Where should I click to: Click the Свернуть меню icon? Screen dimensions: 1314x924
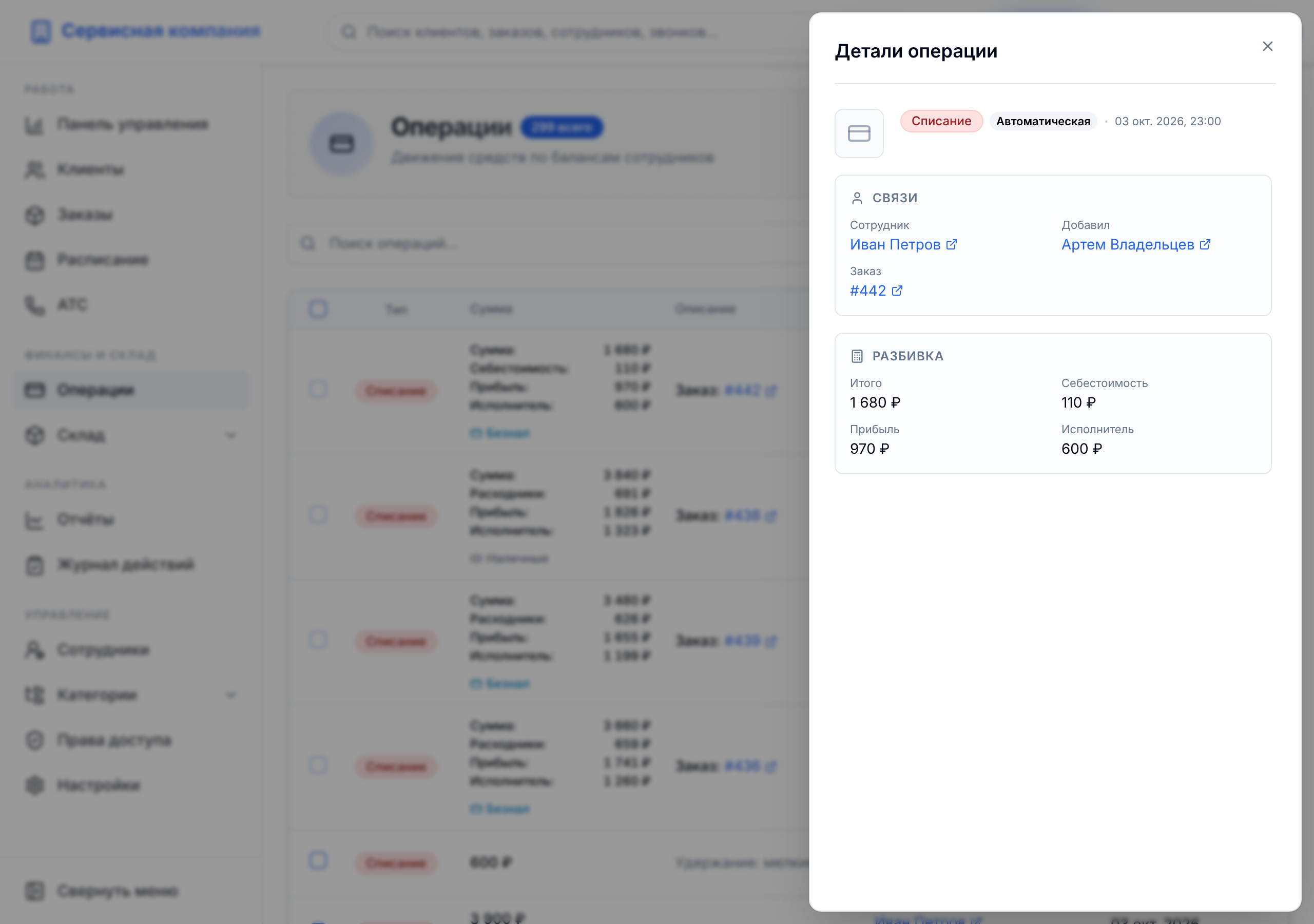35,891
